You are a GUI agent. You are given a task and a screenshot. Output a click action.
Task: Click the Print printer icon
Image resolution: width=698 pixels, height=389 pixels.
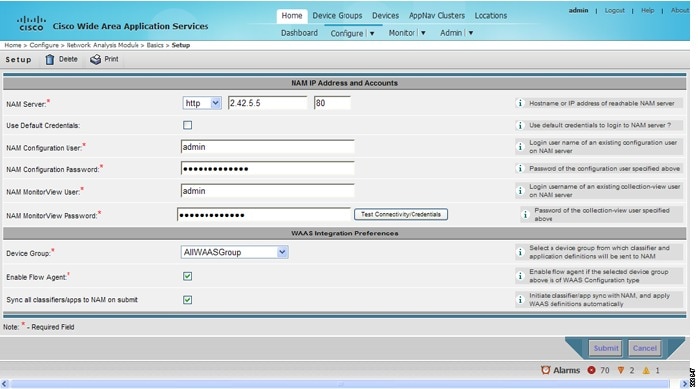[x=95, y=59]
